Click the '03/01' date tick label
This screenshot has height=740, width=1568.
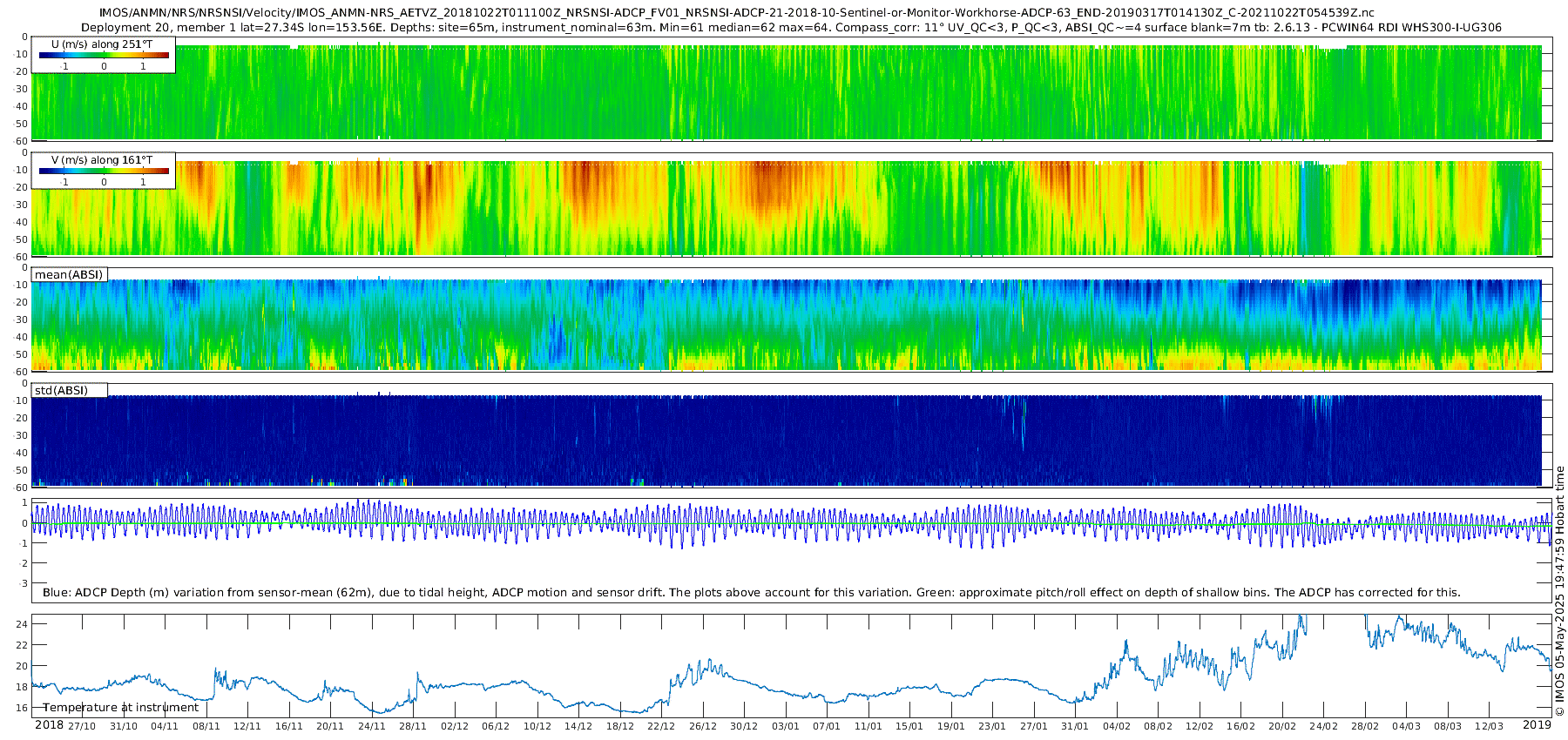point(786,726)
